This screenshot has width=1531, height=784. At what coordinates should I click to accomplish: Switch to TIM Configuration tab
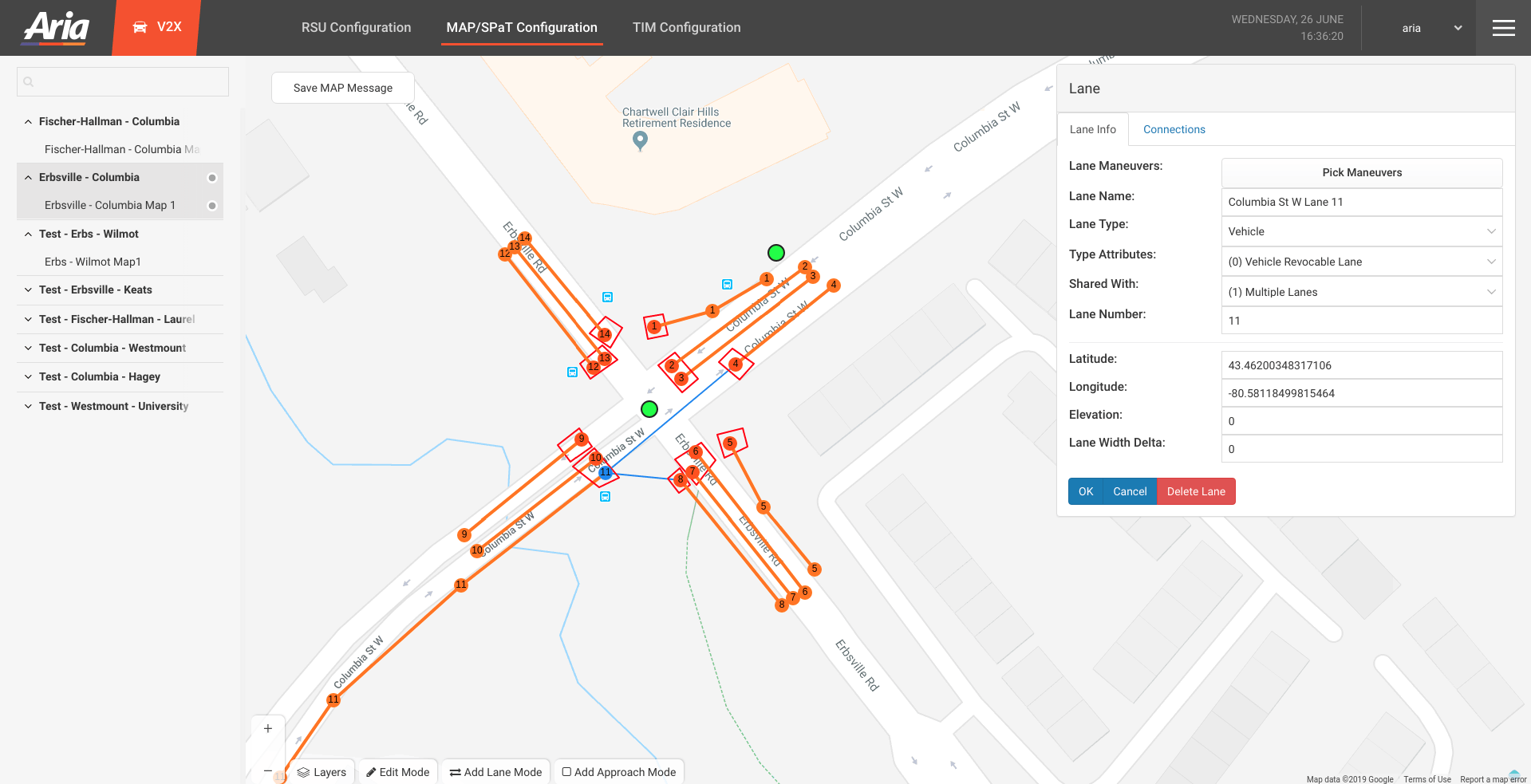(x=686, y=27)
